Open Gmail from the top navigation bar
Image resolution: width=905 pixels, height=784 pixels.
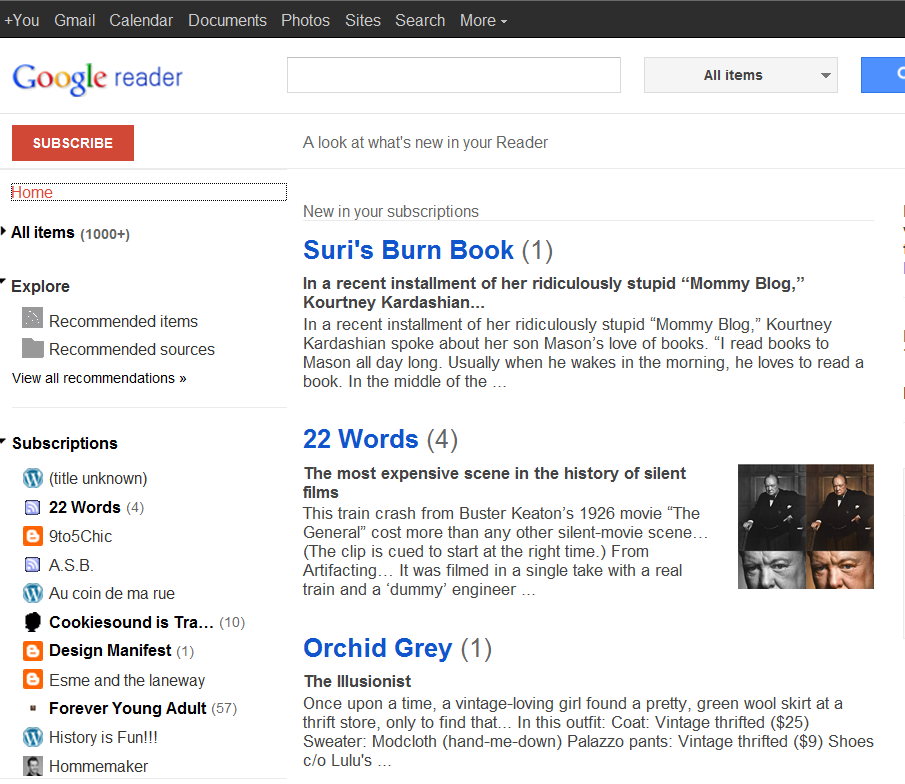point(74,21)
